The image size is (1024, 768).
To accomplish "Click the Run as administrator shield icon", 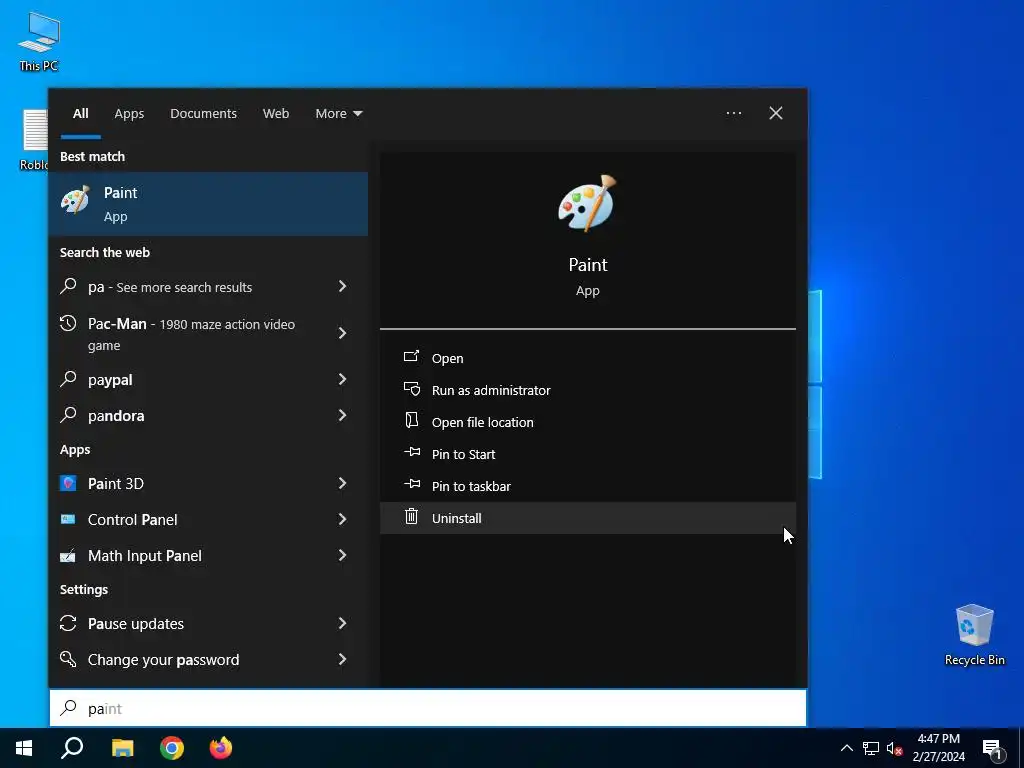I will (411, 389).
